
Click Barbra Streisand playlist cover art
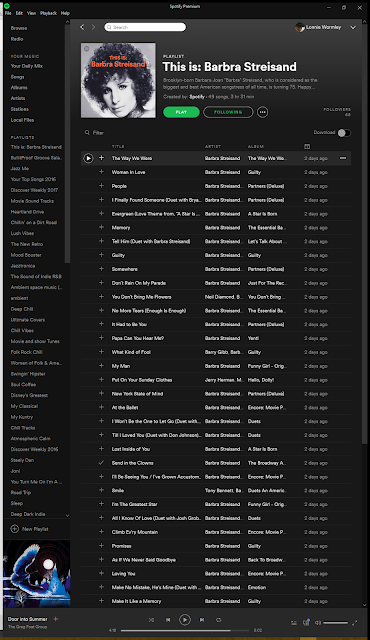118,80
